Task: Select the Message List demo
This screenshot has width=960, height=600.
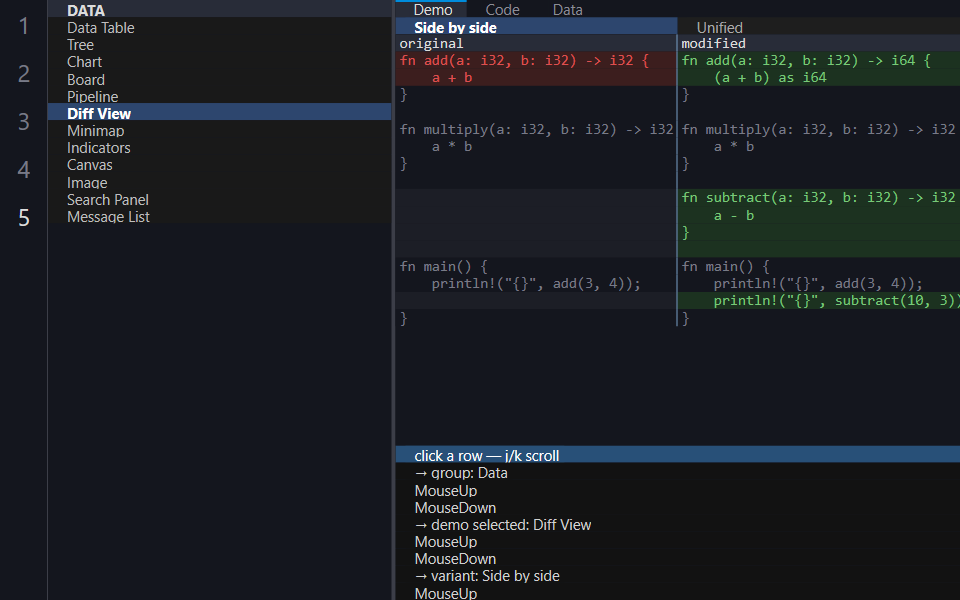Action: click(219, 217)
